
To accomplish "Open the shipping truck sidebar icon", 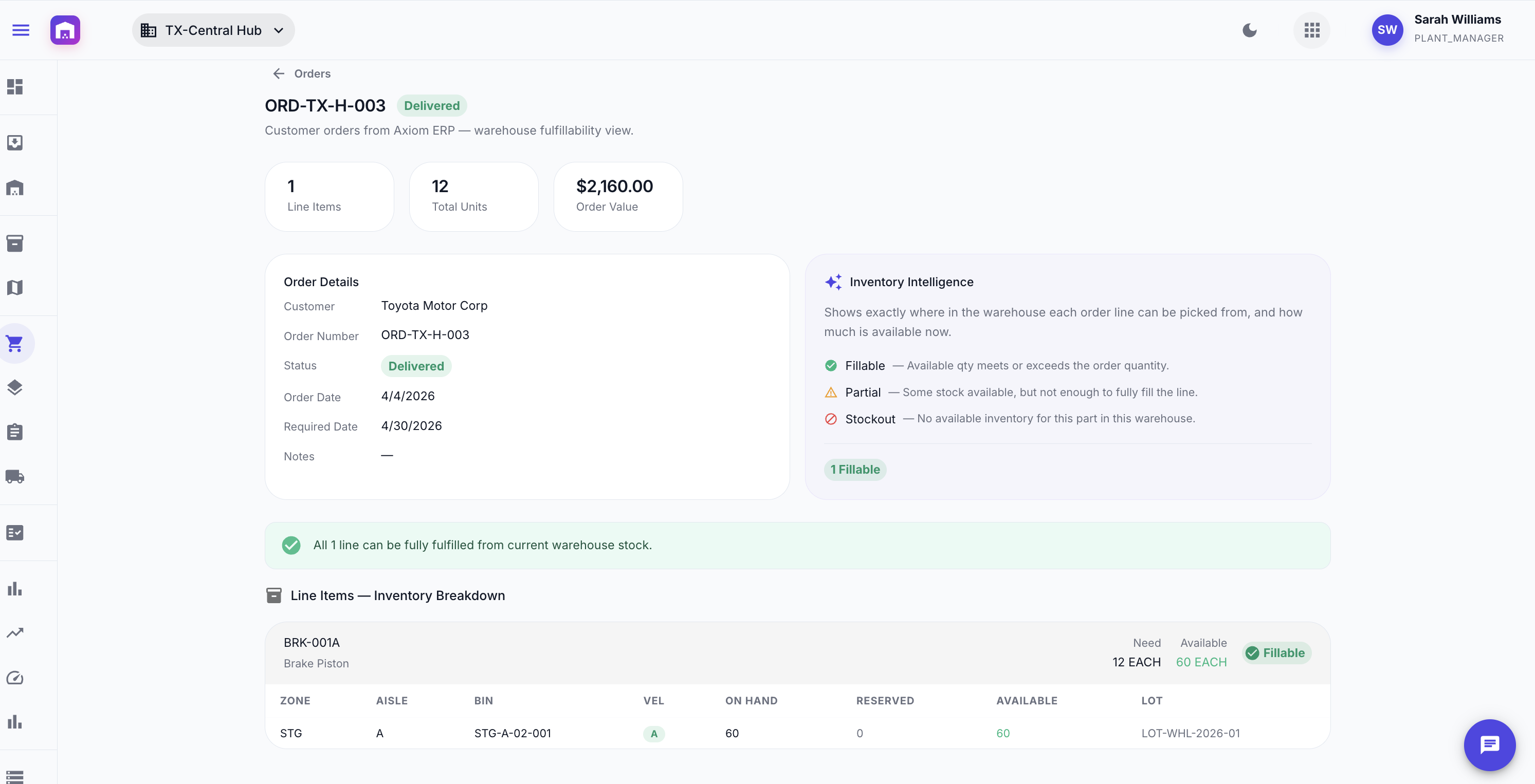I will point(15,477).
